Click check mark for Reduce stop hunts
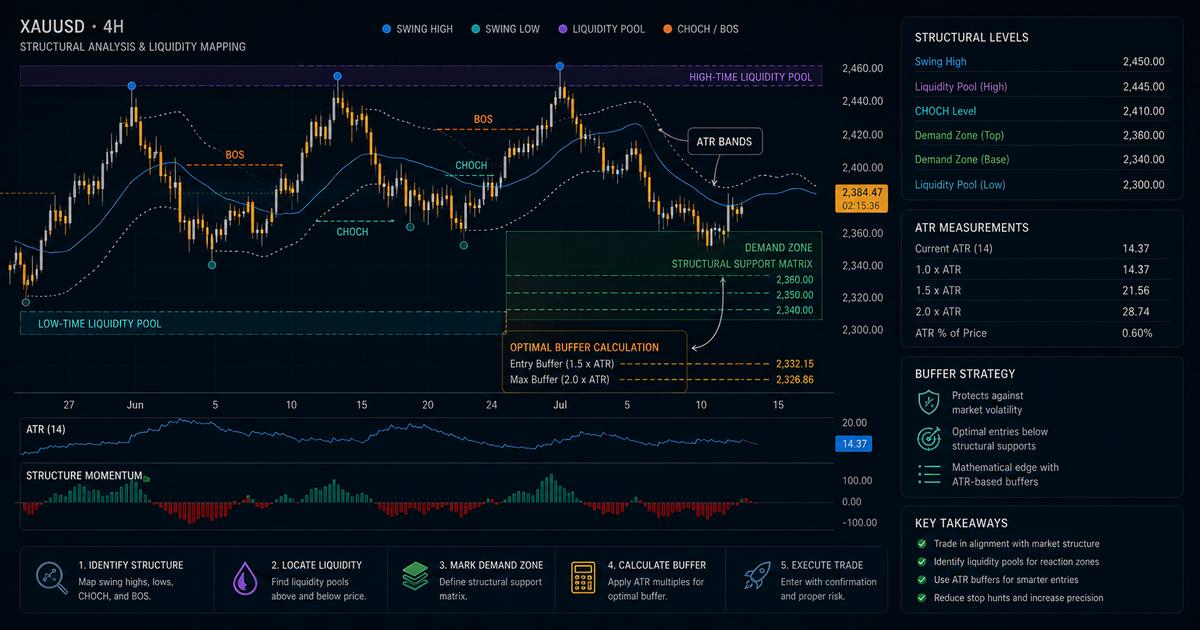 (x=921, y=598)
